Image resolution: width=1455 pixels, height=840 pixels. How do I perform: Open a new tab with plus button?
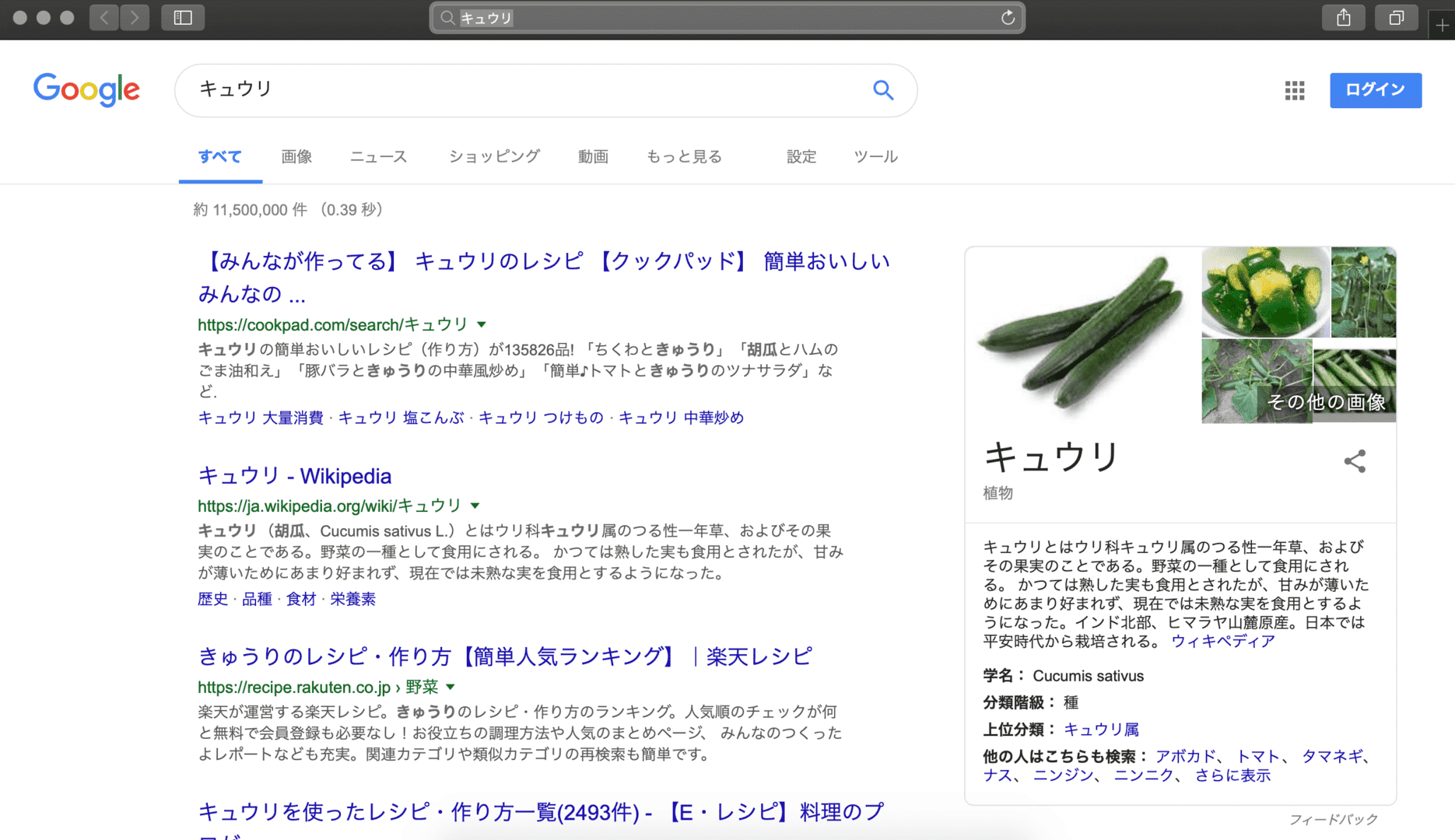pyautogui.click(x=1442, y=25)
